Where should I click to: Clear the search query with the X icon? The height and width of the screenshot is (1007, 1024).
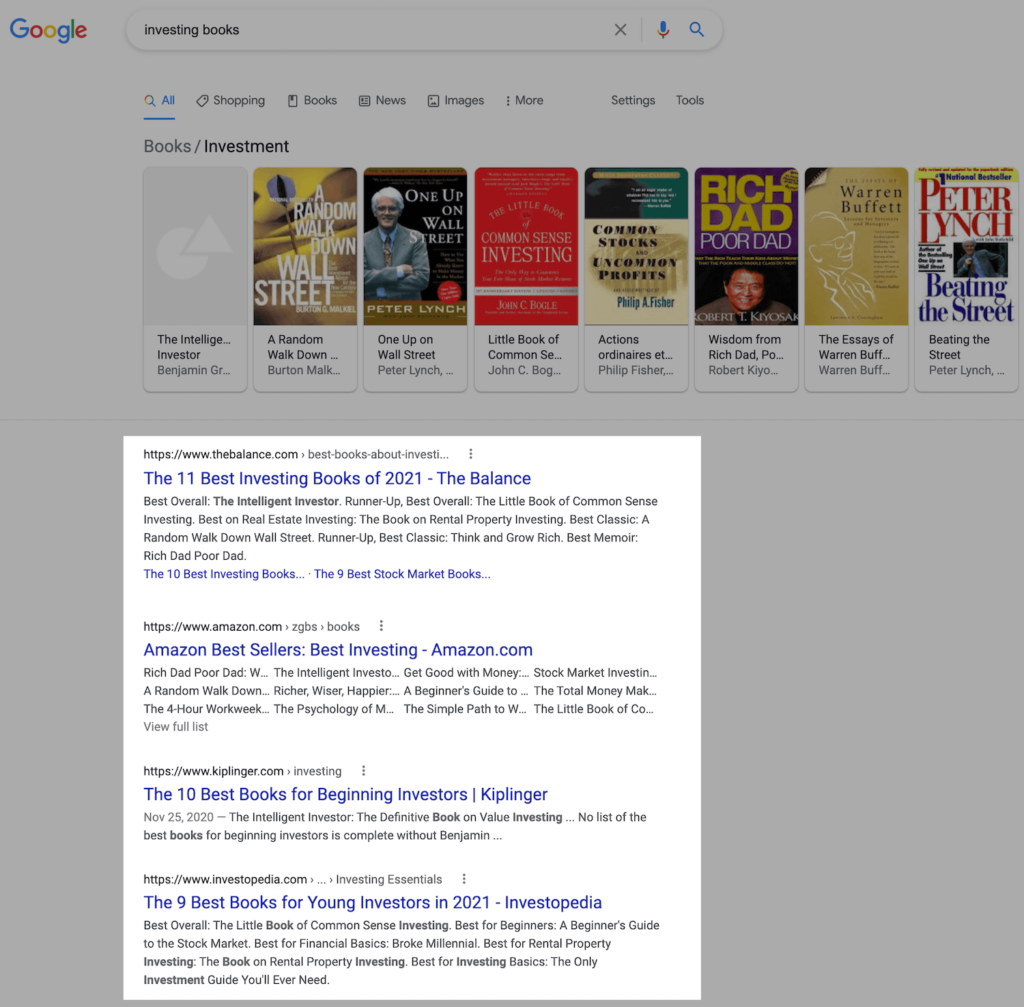[x=620, y=30]
